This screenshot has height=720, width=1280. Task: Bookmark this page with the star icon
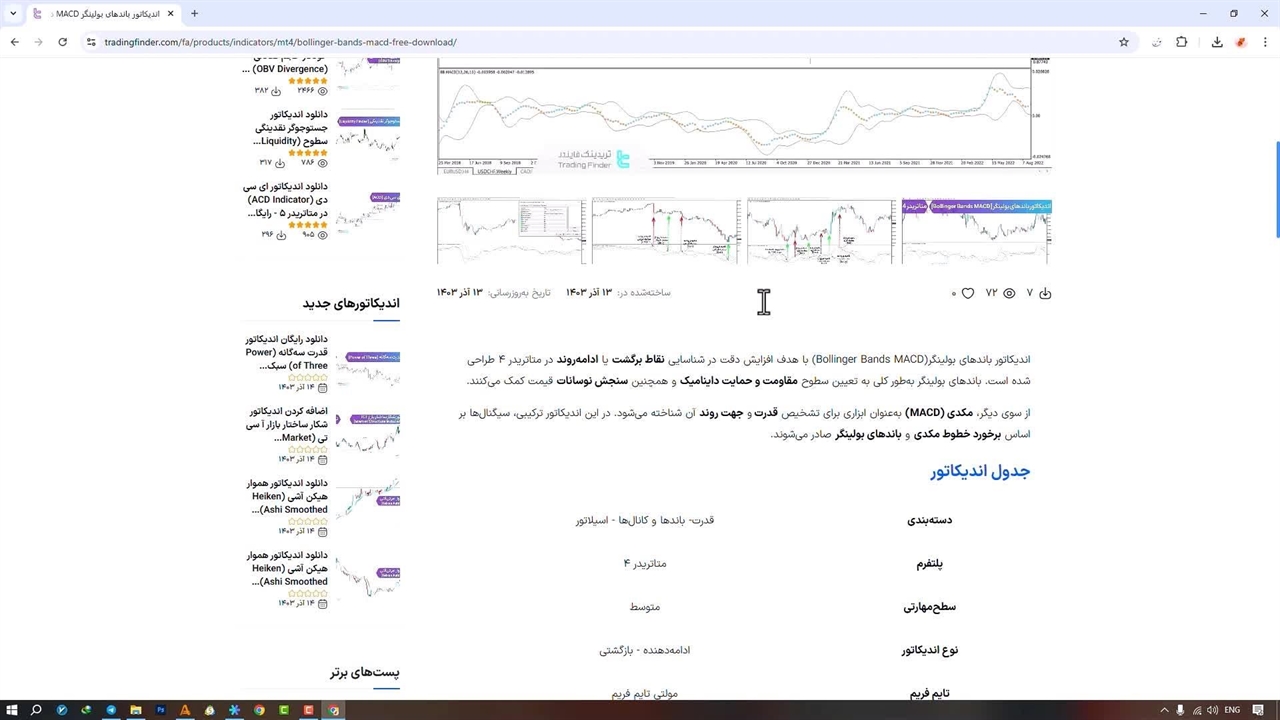coord(1124,42)
